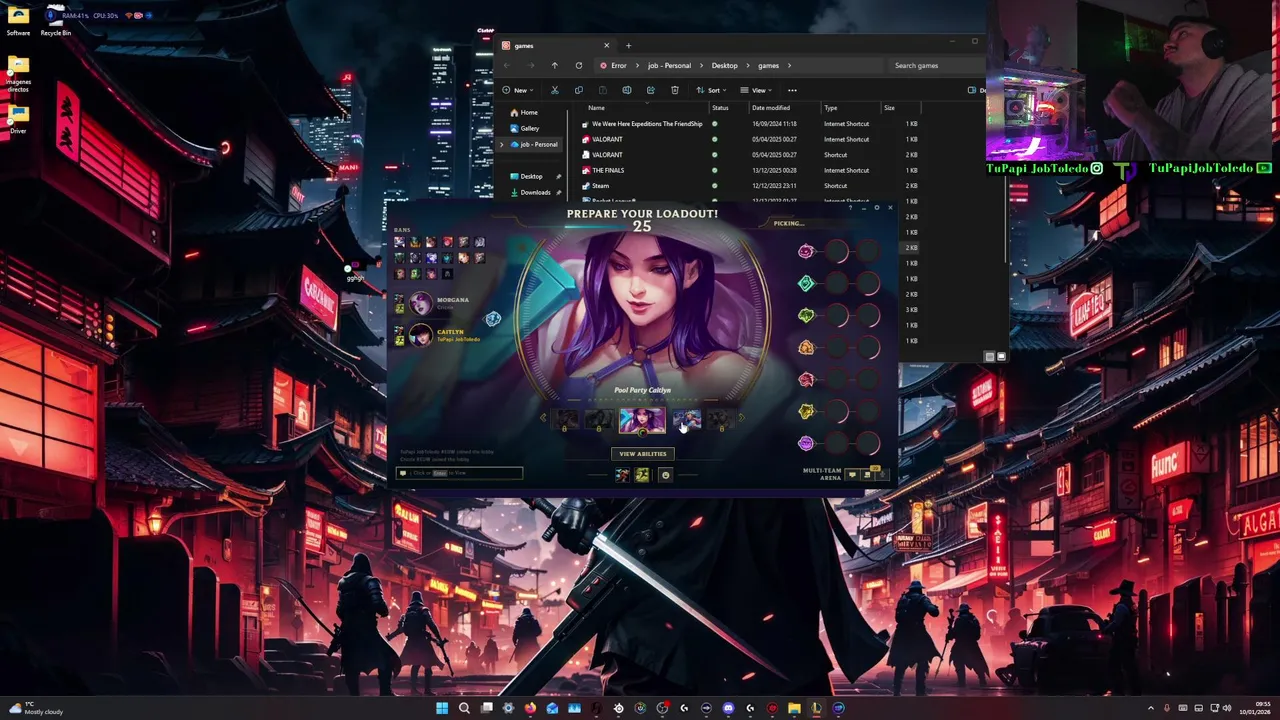The width and height of the screenshot is (1280, 720).
Task: Sort files by the Type column header
Action: click(831, 108)
